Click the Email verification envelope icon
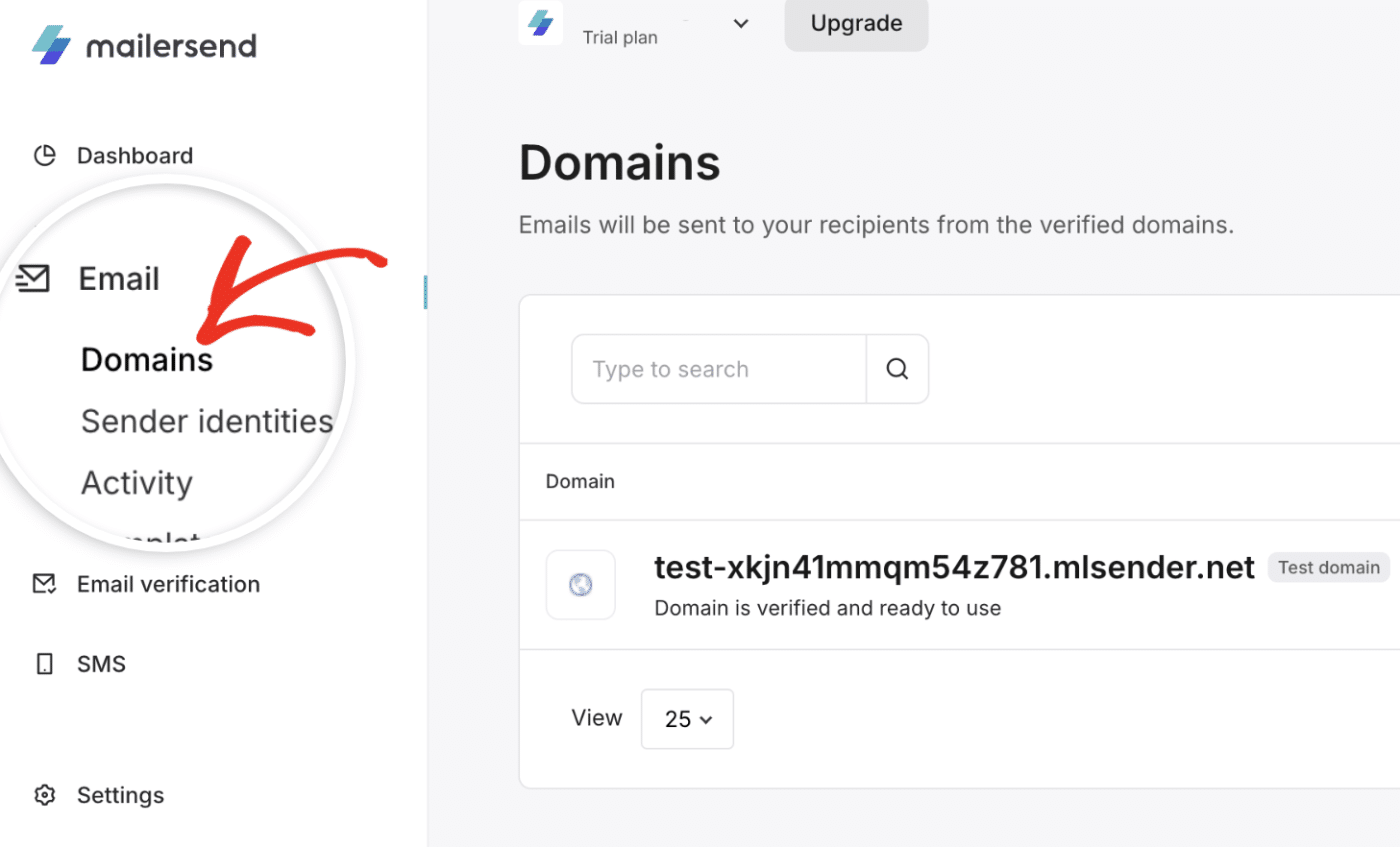This screenshot has height=847, width=1400. [44, 584]
